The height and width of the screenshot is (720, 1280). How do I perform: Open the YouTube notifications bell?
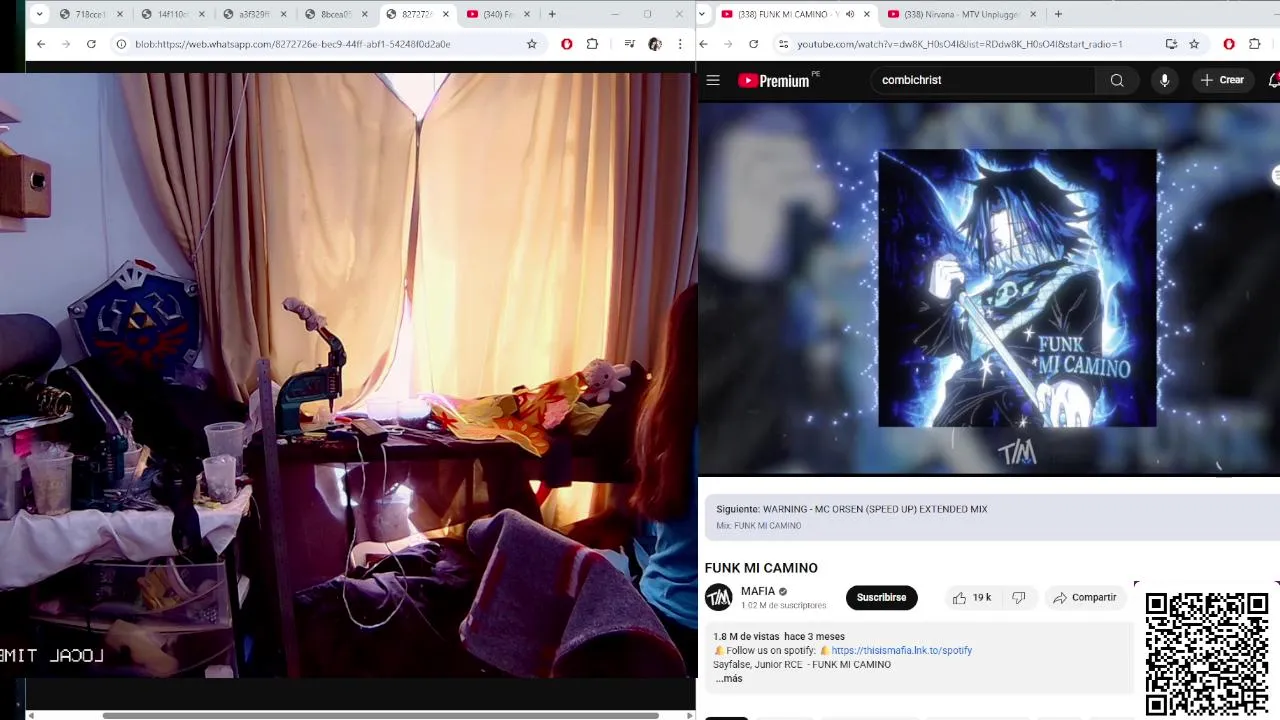pos(1273,80)
